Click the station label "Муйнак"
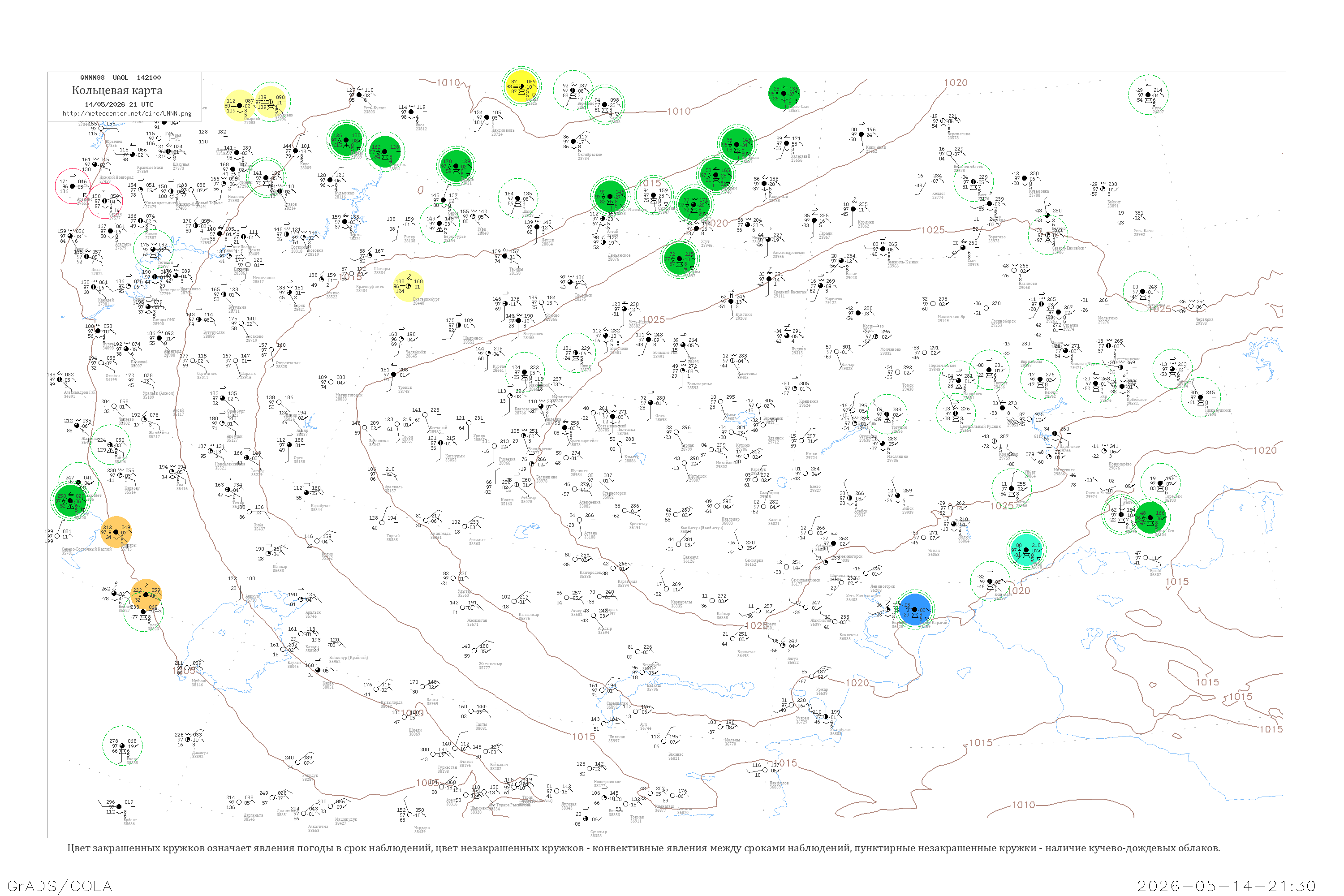The height and width of the screenshot is (896, 1344). click(x=198, y=681)
